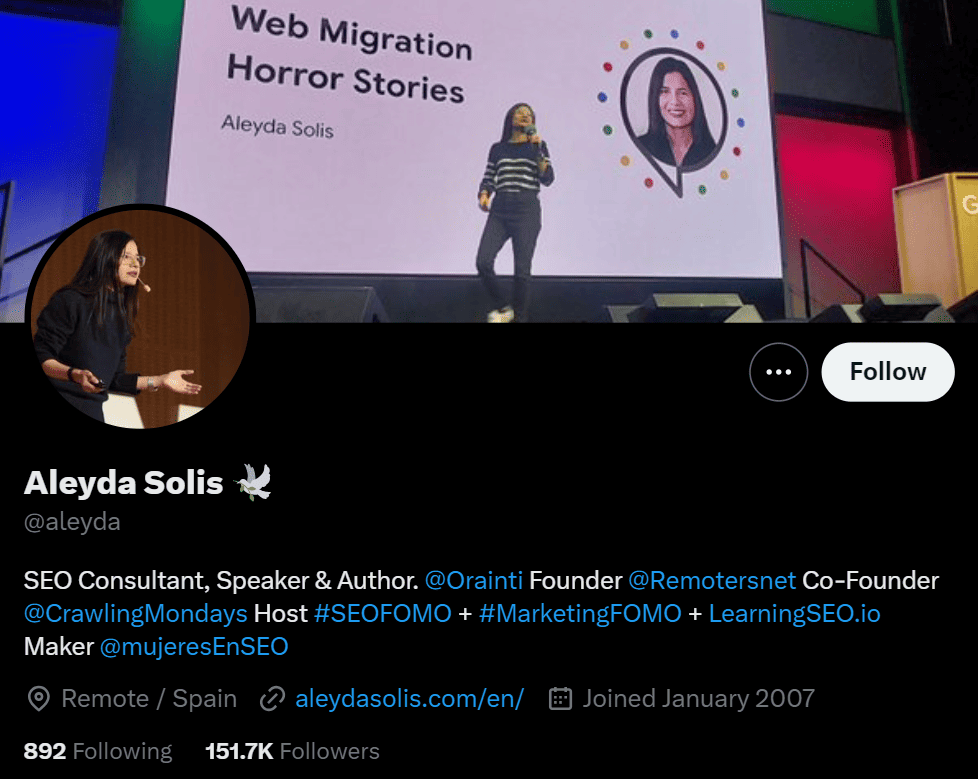Click the @aleyda username handle
The width and height of the screenshot is (978, 779).
click(72, 522)
